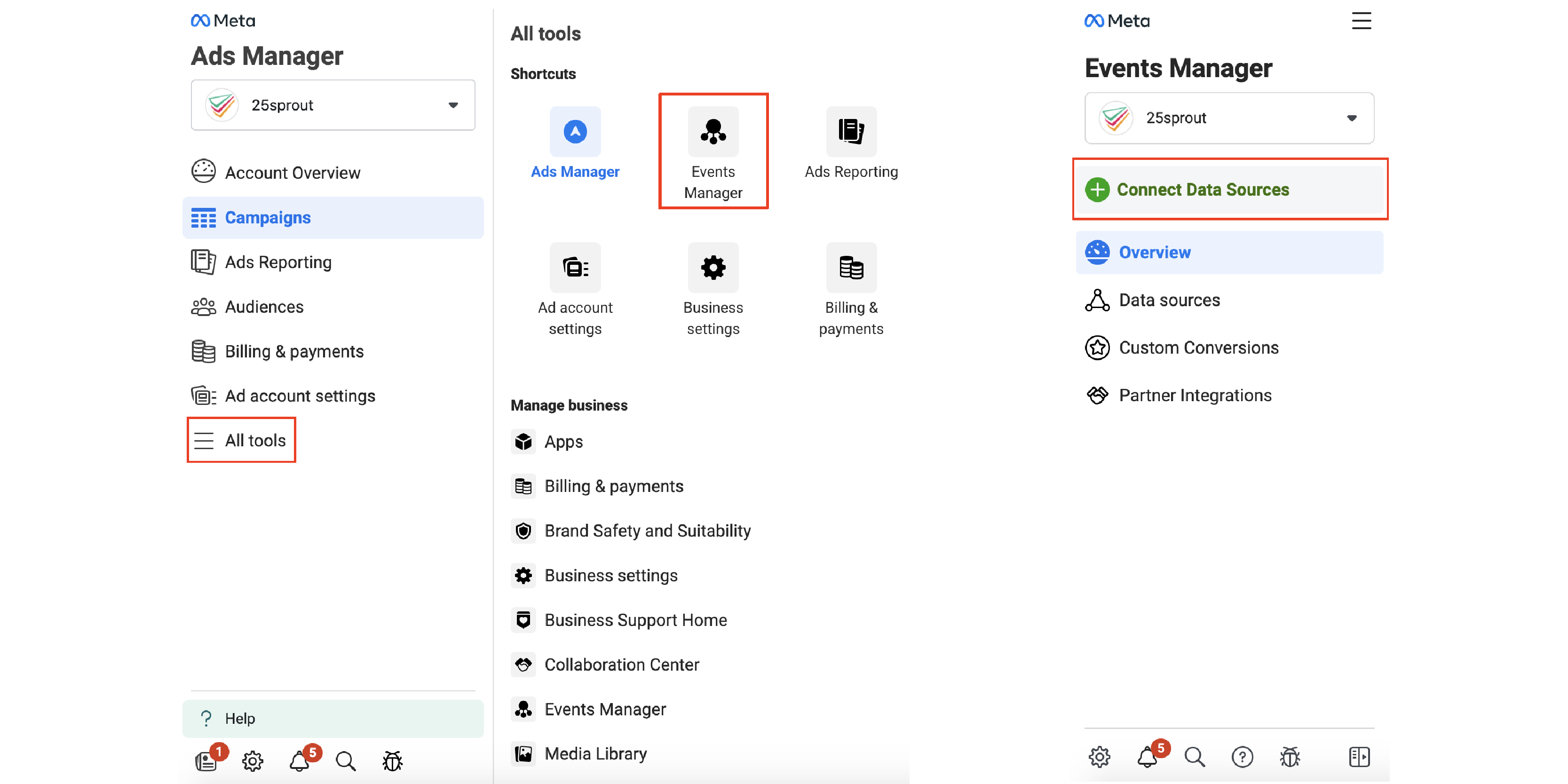This screenshot has width=1568, height=784.
Task: Open the Ads Manager shortcut icon
Action: pos(575,132)
